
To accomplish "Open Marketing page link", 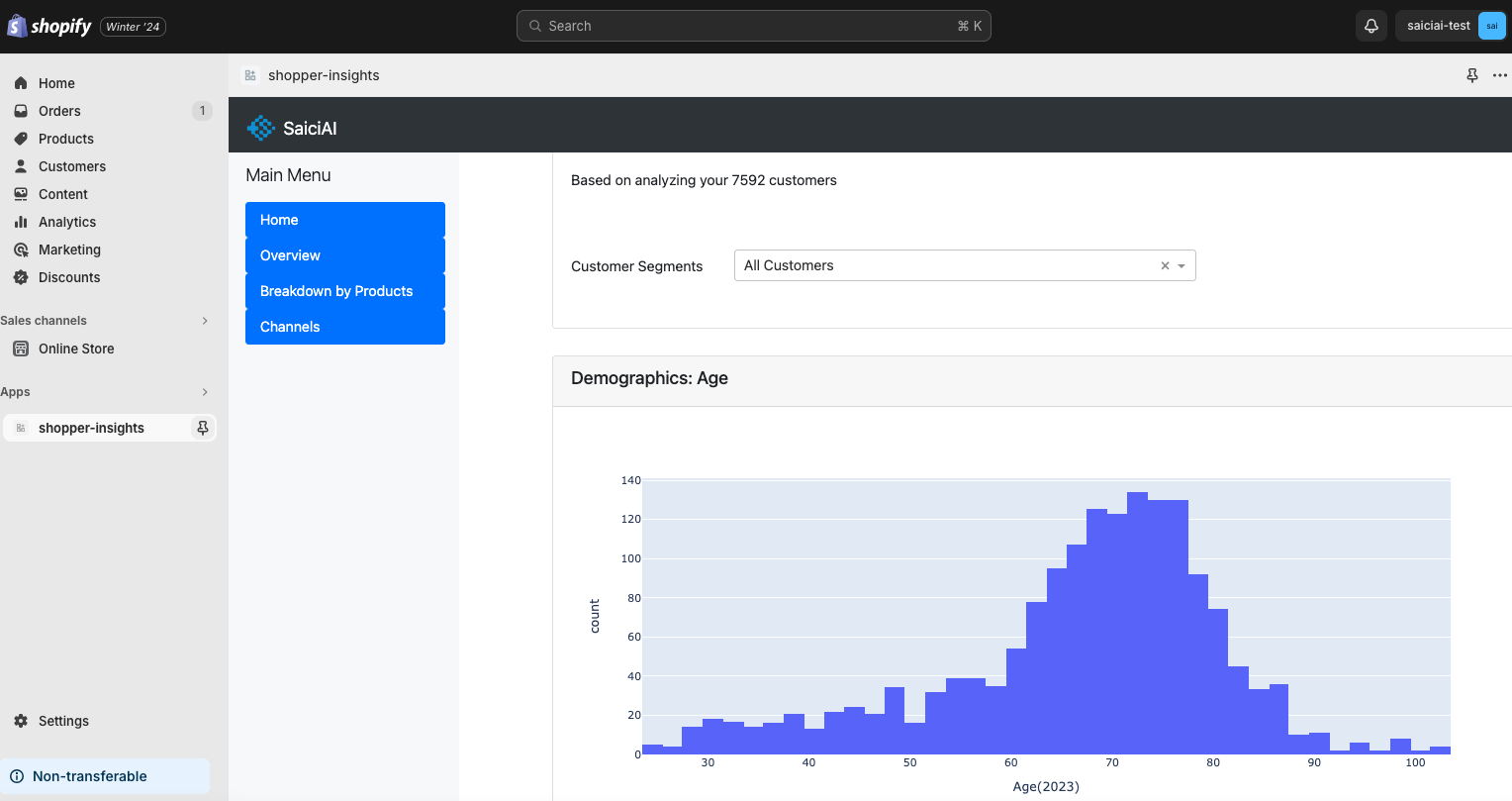I will [x=69, y=250].
